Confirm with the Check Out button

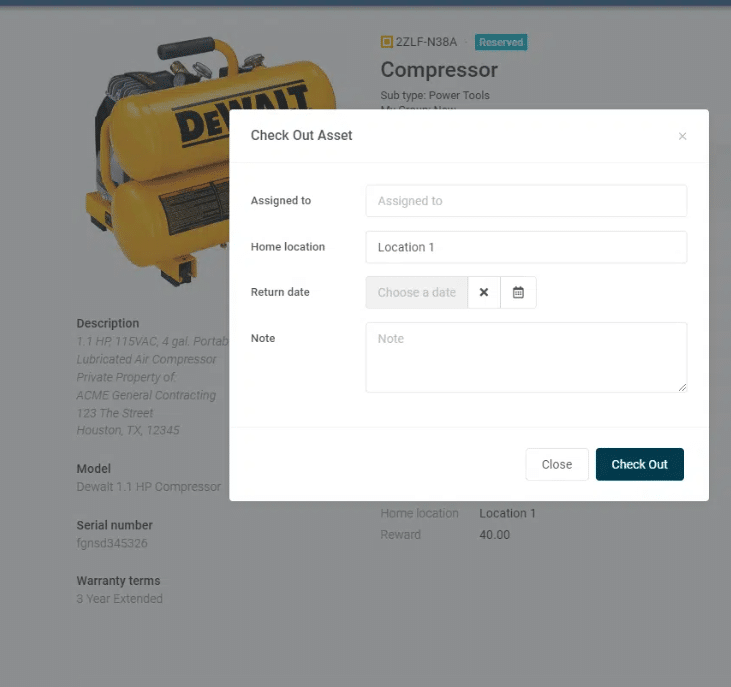click(639, 464)
